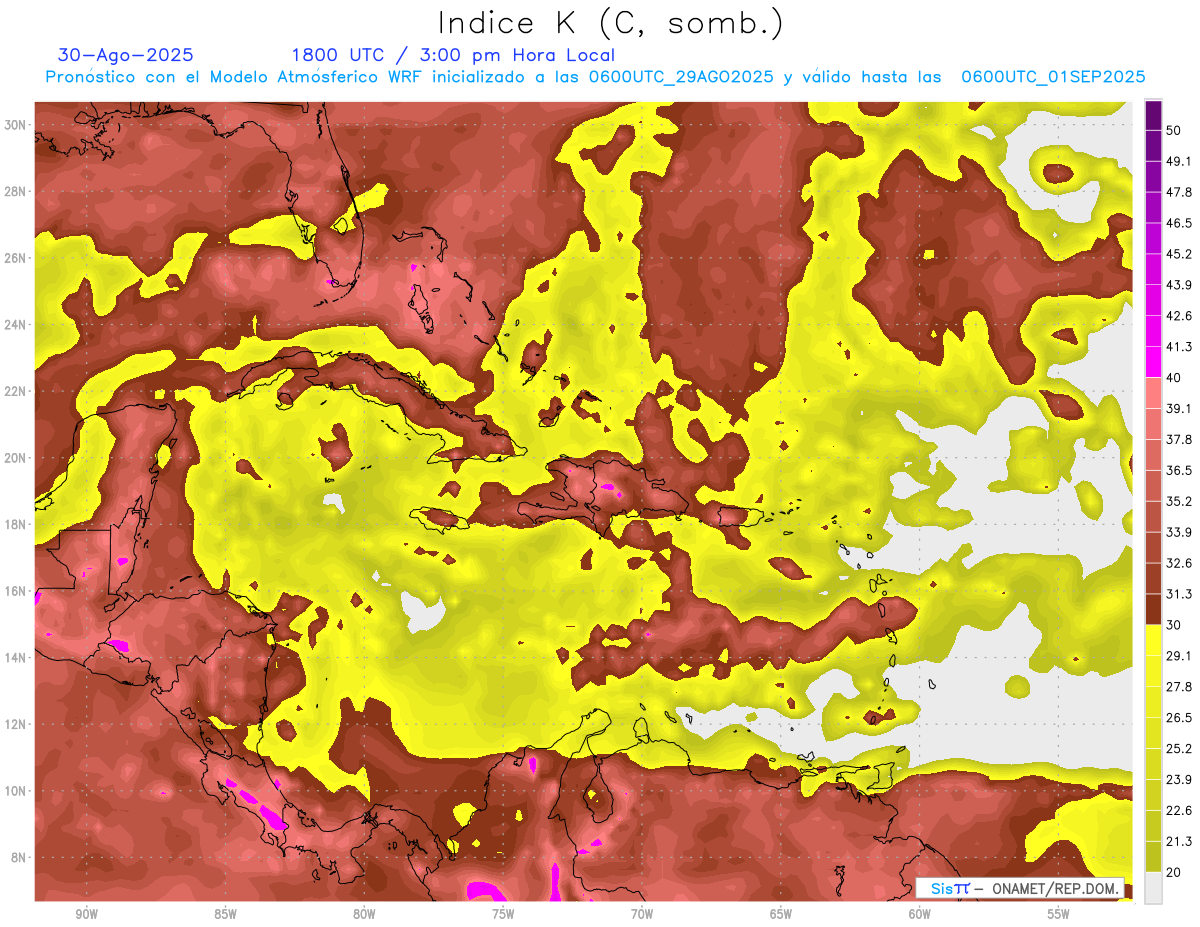
Task: Click the olive swatch between 20 and 21.3
Action: (1153, 857)
